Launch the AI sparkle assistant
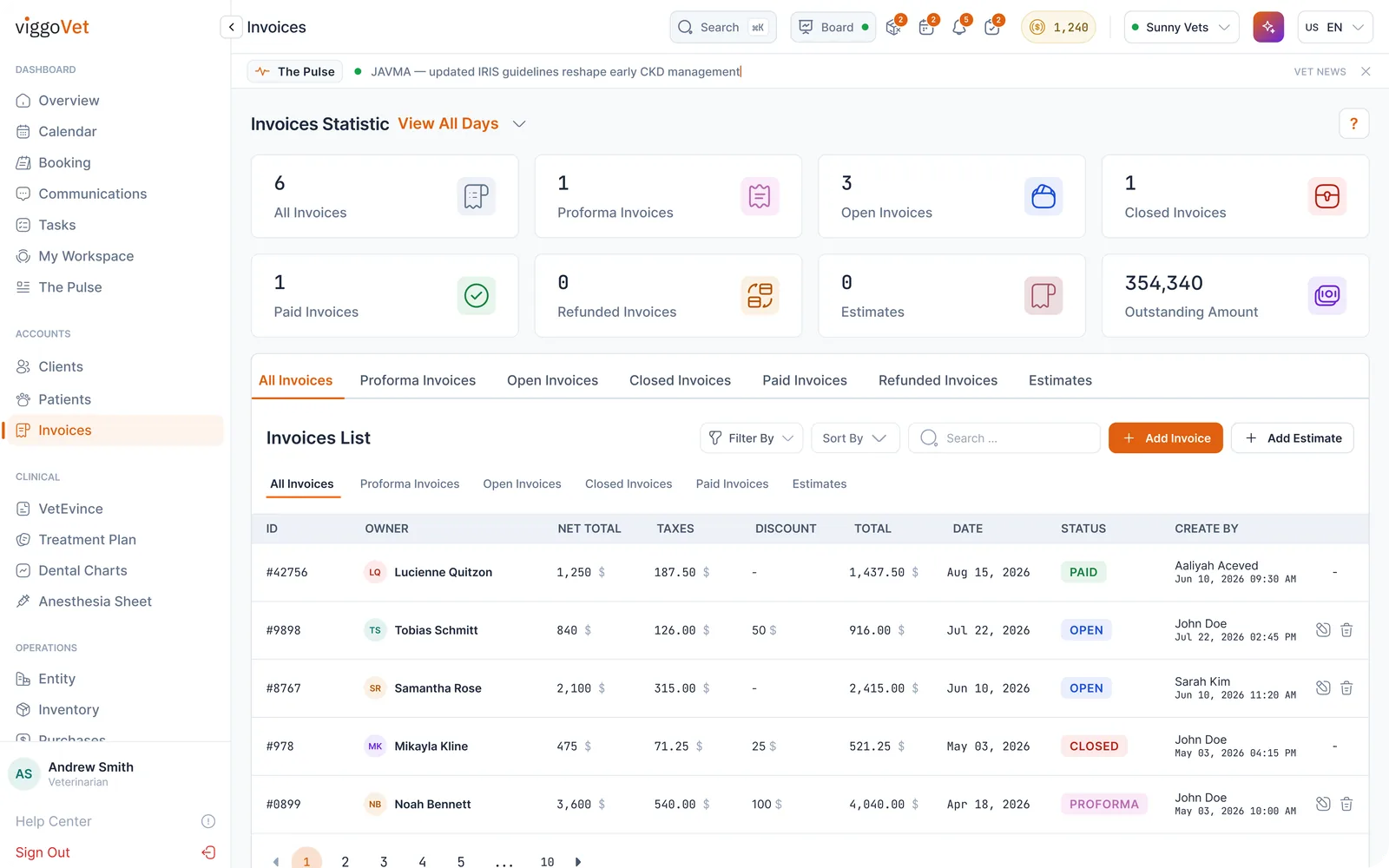 (1268, 27)
